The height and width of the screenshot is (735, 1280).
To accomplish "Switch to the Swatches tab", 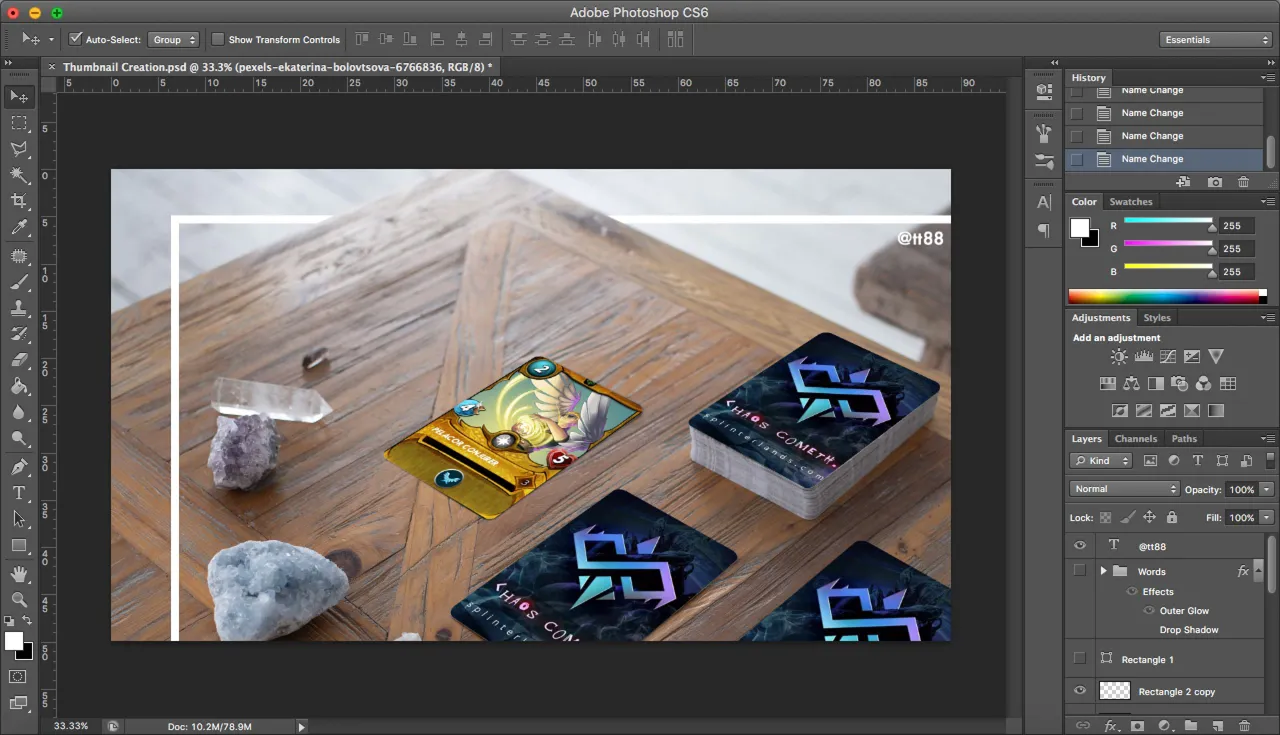I will click(x=1130, y=201).
